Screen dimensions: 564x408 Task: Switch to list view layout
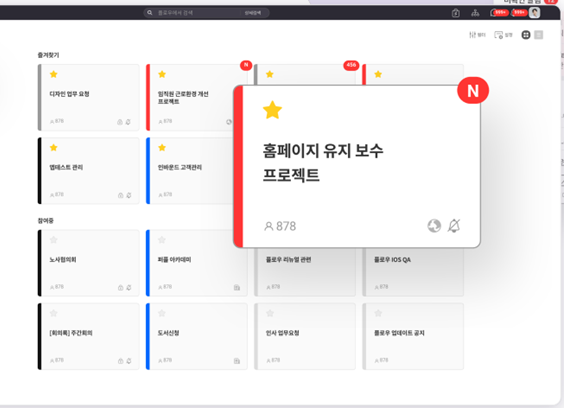coord(538,35)
